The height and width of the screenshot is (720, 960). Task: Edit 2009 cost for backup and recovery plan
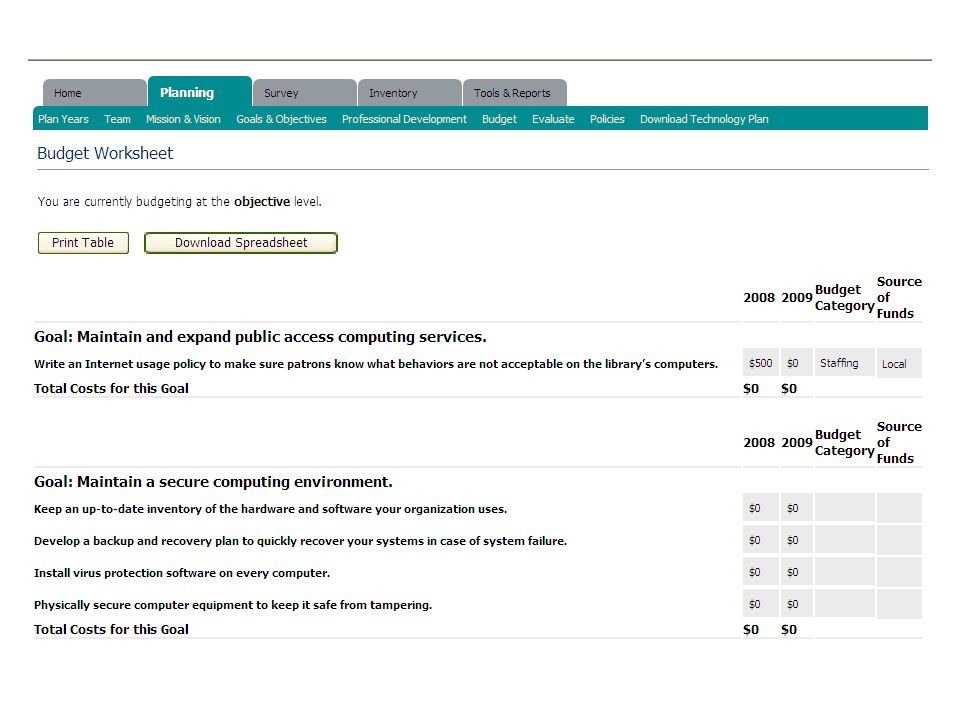coord(797,540)
